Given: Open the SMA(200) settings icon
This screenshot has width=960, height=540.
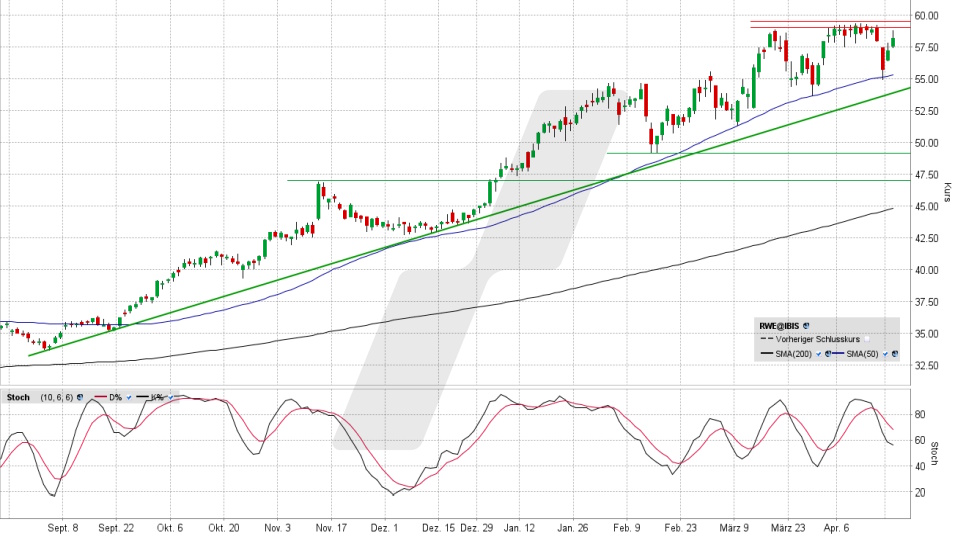Looking at the screenshot, I should 827,354.
